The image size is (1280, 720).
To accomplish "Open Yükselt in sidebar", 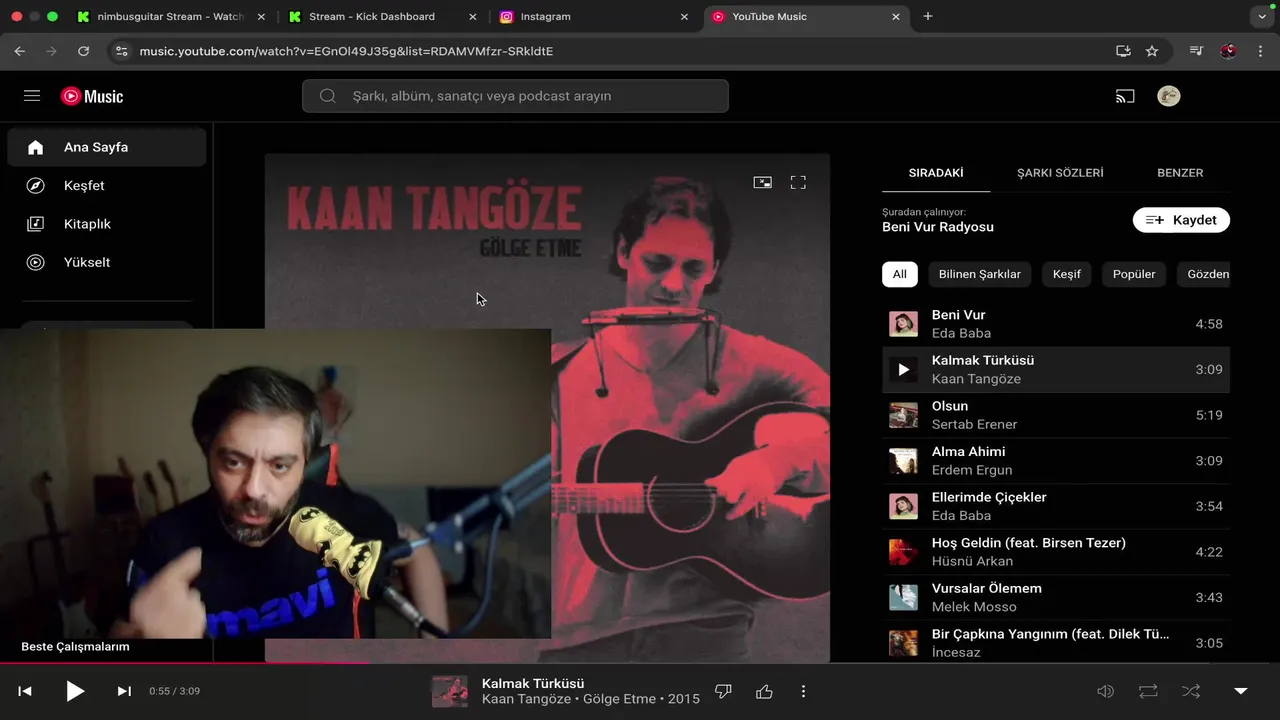I will [107, 262].
